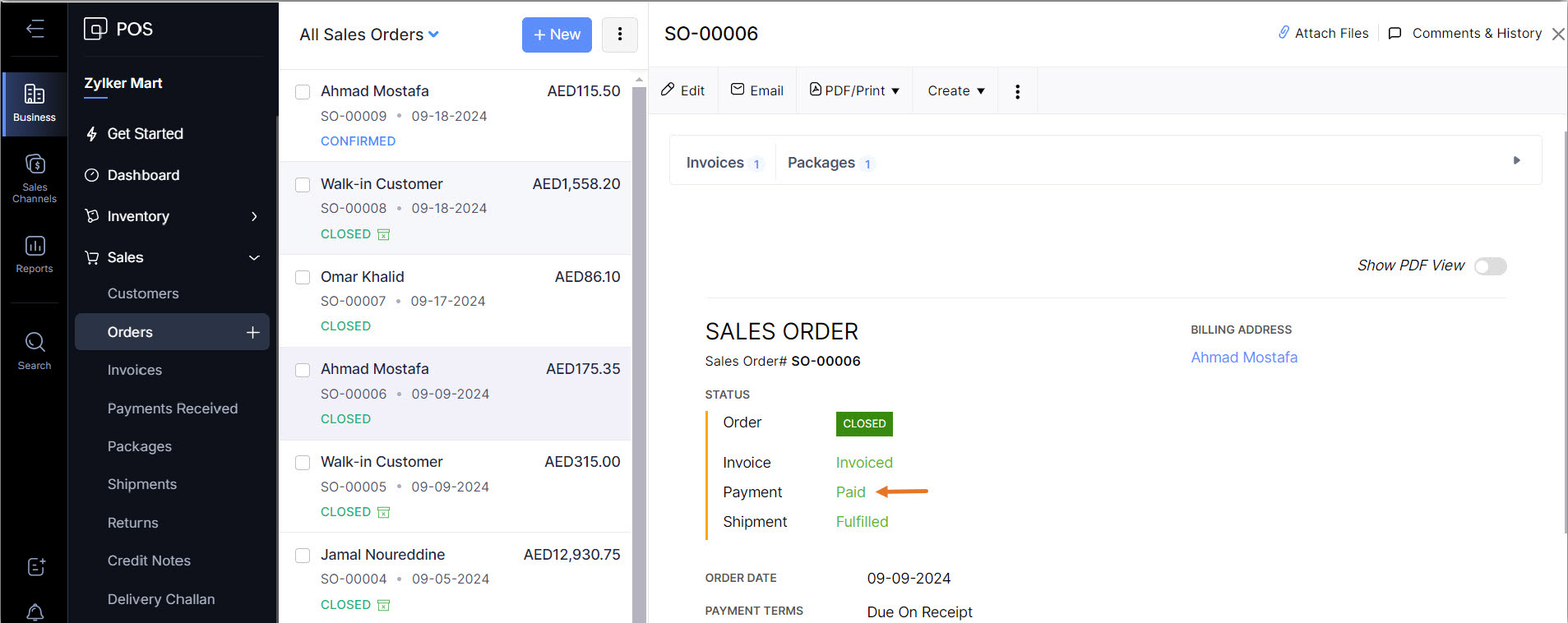Open the notifications bell icon
The image size is (1568, 623).
coord(35,612)
